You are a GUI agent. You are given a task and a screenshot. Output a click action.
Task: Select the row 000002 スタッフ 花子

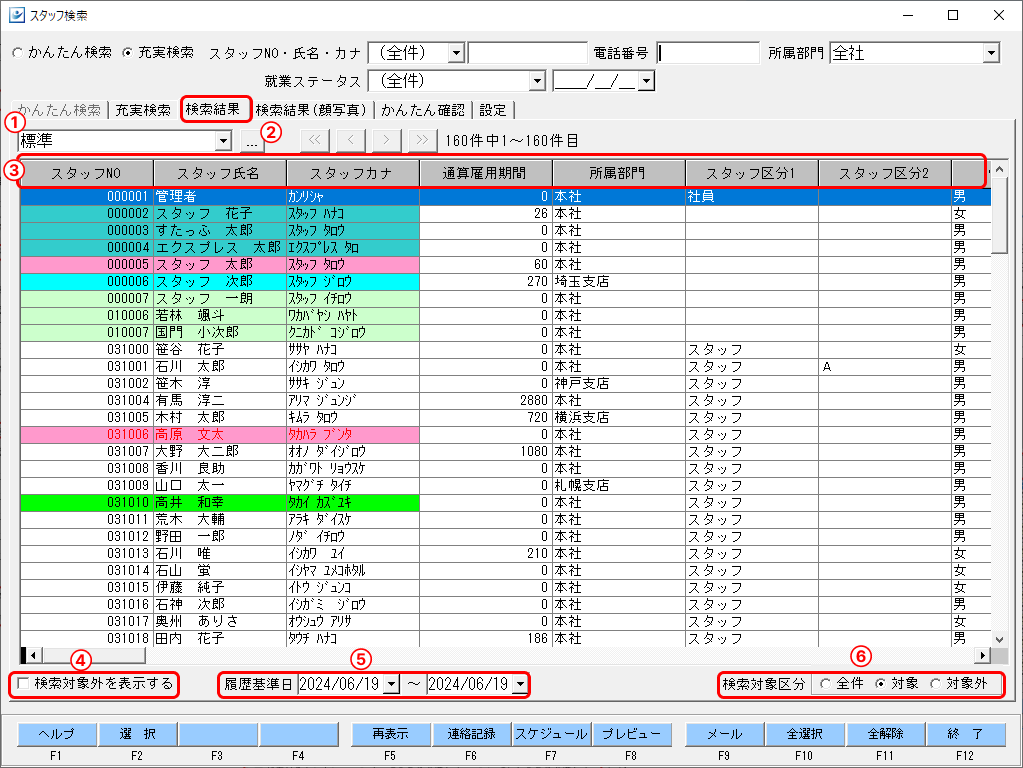coord(506,213)
